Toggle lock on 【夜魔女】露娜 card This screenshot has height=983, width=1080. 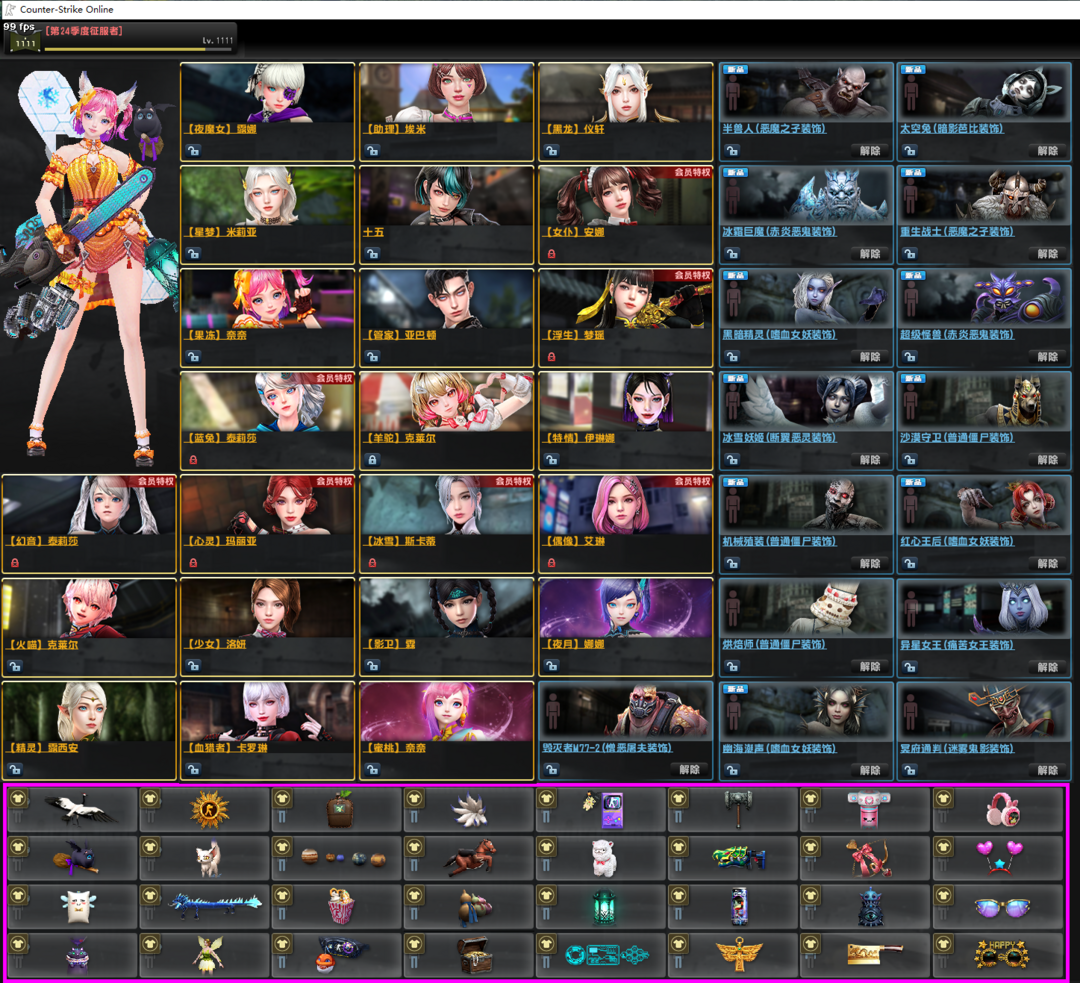pos(194,150)
